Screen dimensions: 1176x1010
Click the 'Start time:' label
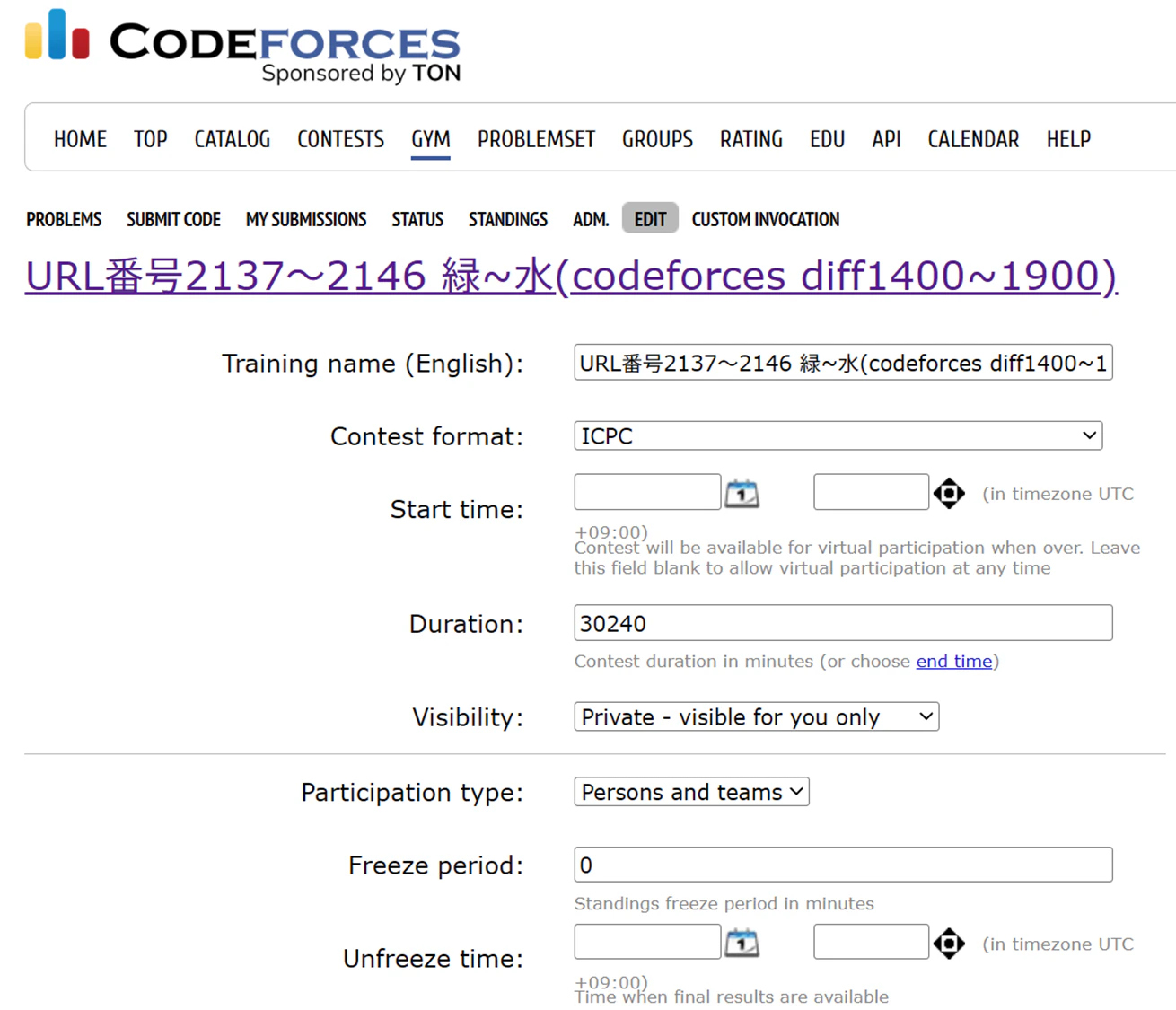(456, 510)
